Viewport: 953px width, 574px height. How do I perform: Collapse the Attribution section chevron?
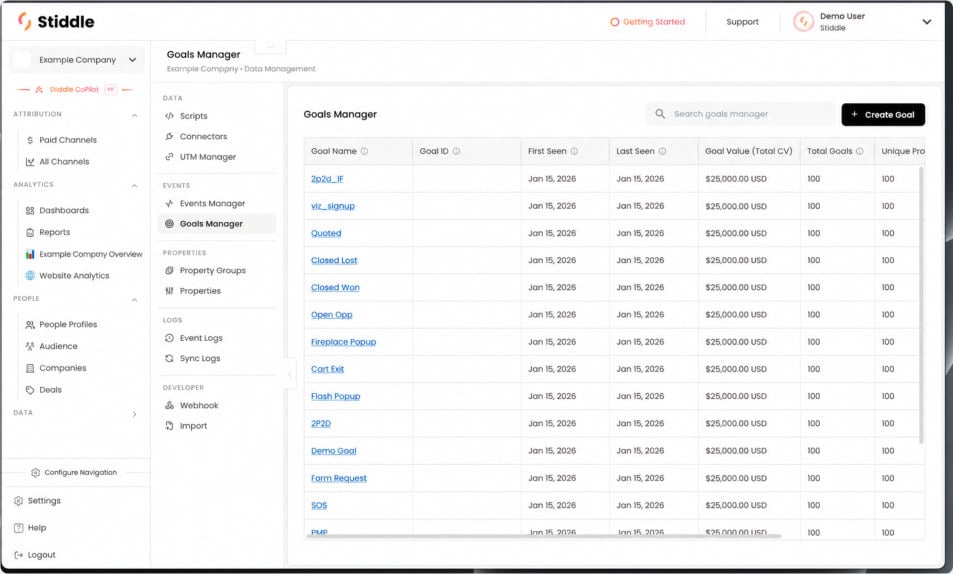coord(134,116)
